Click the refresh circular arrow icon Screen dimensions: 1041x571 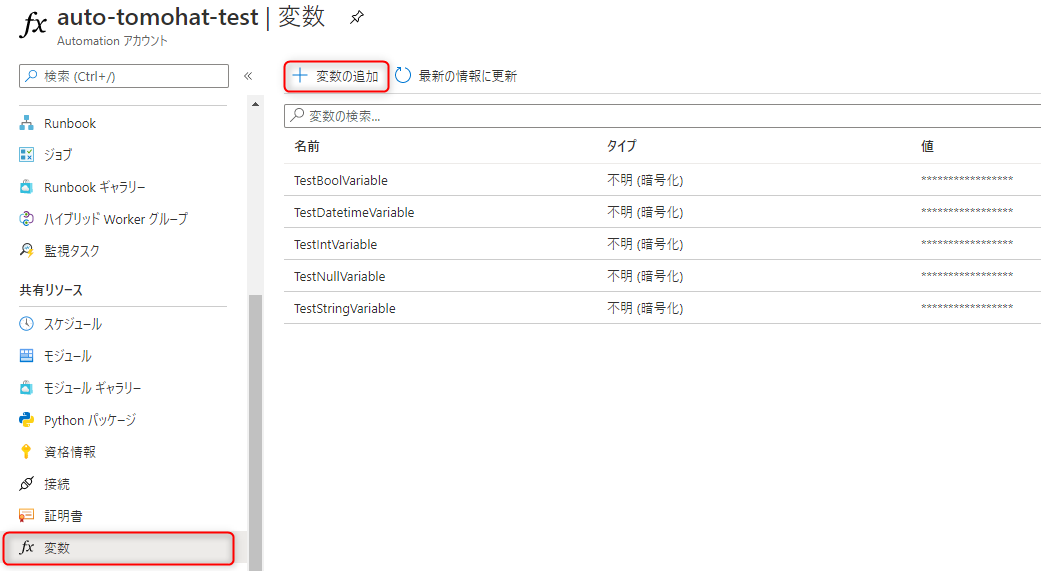click(x=403, y=76)
